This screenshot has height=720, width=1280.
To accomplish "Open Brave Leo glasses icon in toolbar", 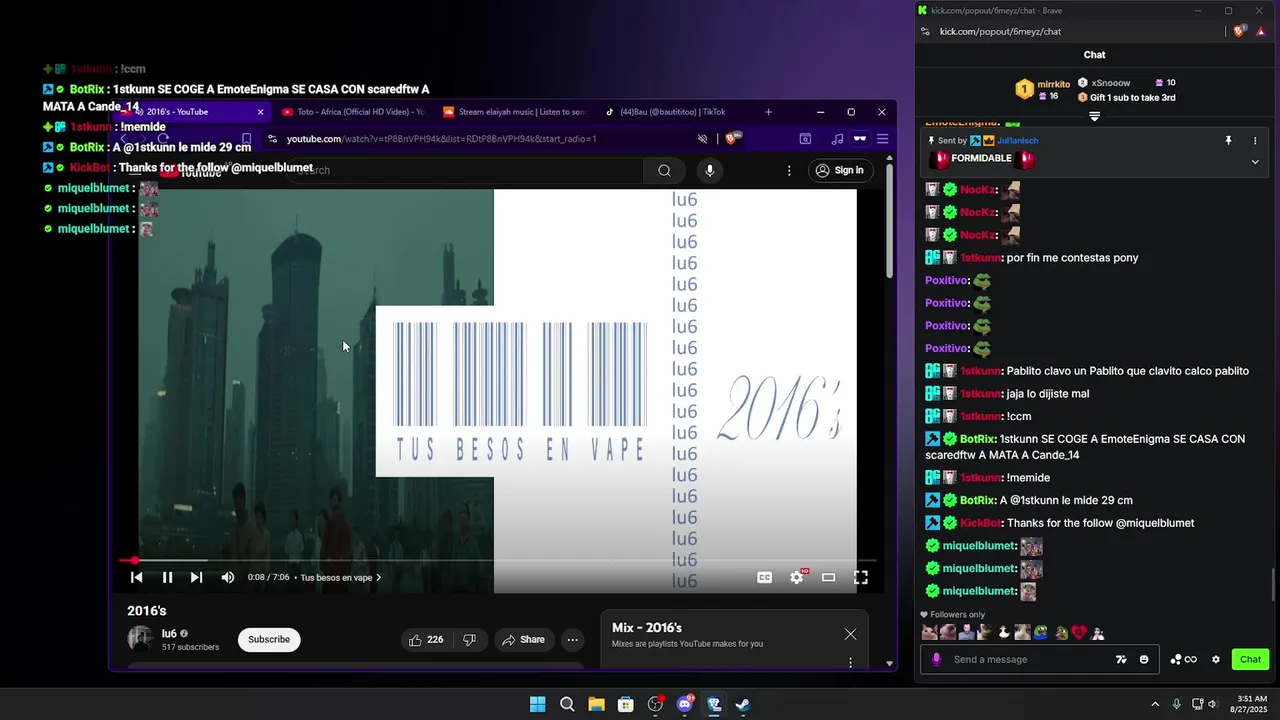I will [859, 139].
